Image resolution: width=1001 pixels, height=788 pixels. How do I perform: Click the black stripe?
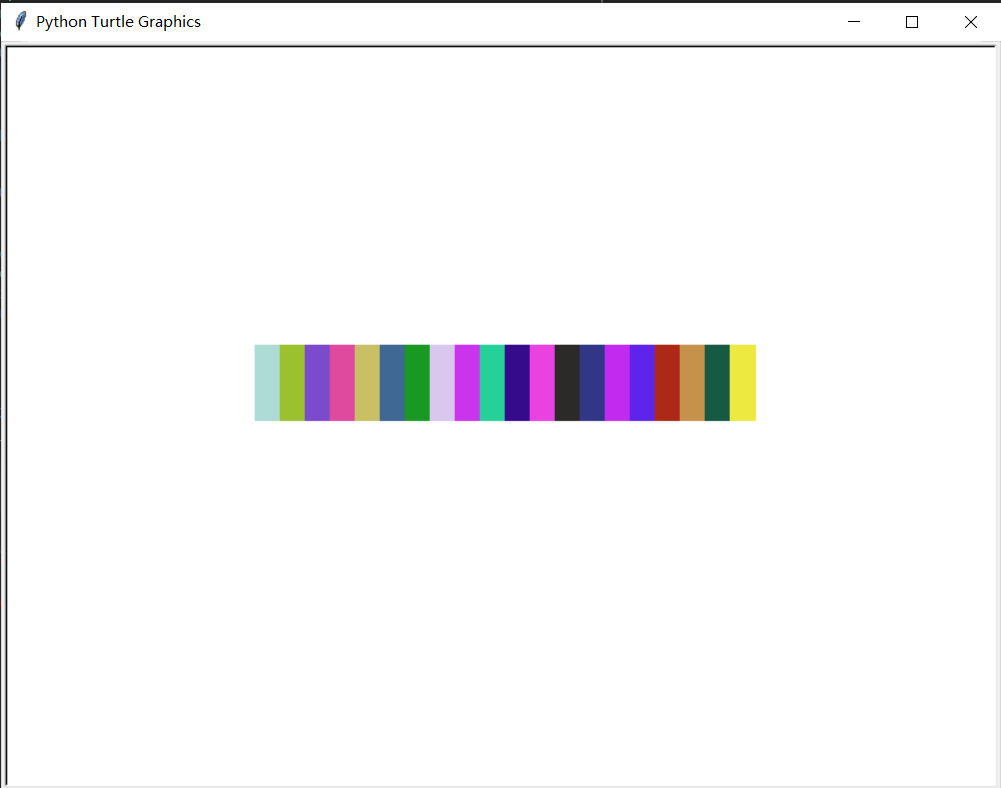[x=568, y=383]
